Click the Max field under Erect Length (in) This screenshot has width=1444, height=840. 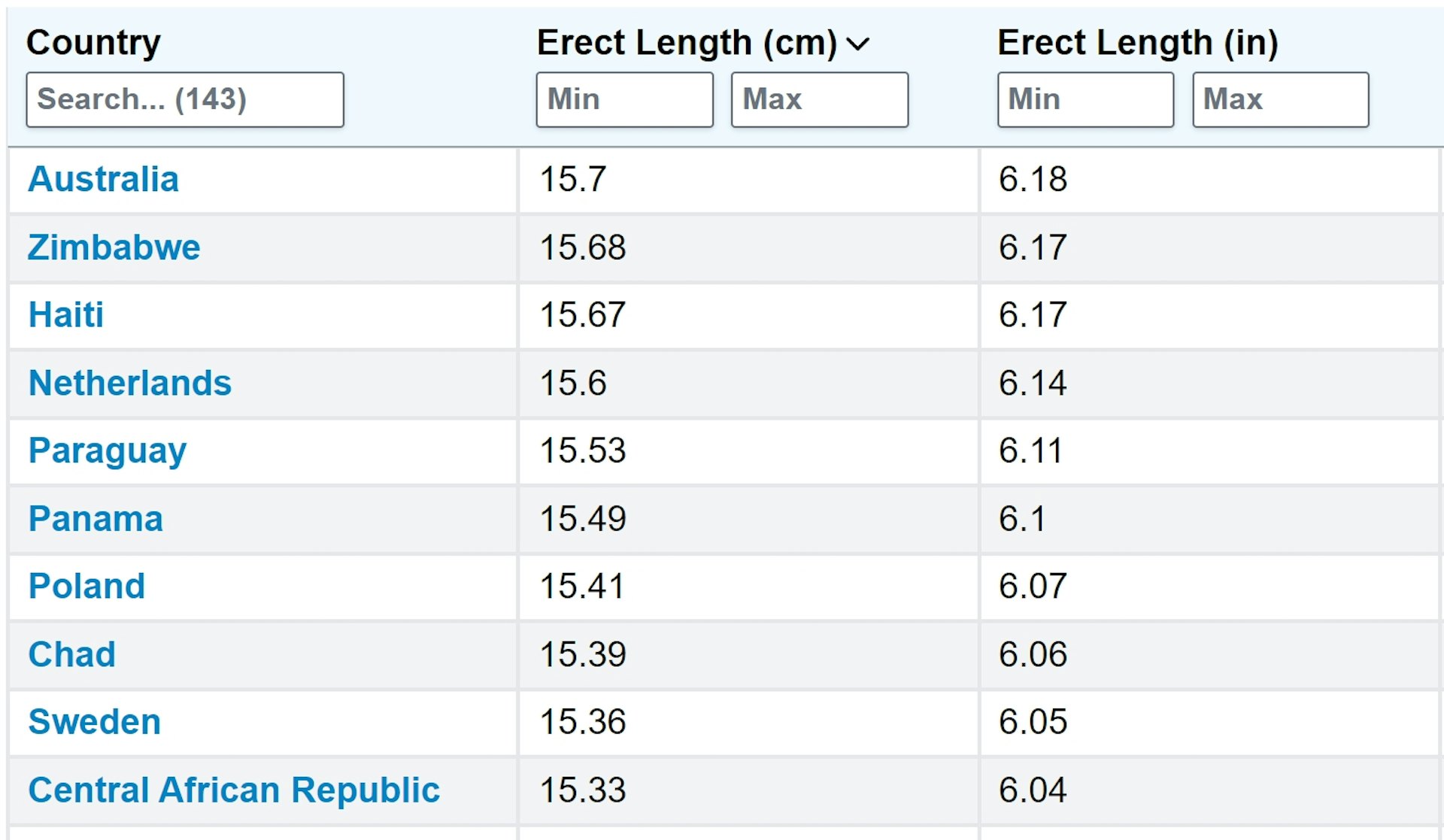[x=1281, y=99]
